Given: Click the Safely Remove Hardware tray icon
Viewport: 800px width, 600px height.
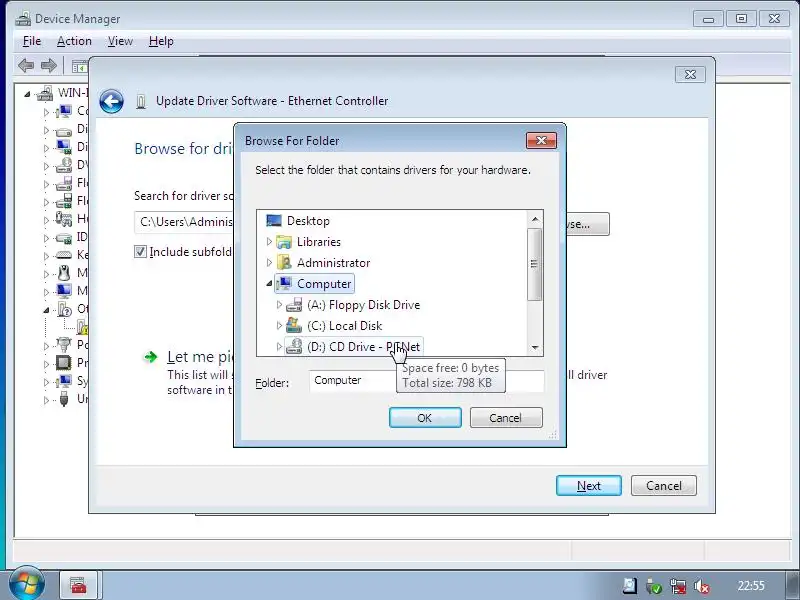Looking at the screenshot, I should tap(654, 586).
